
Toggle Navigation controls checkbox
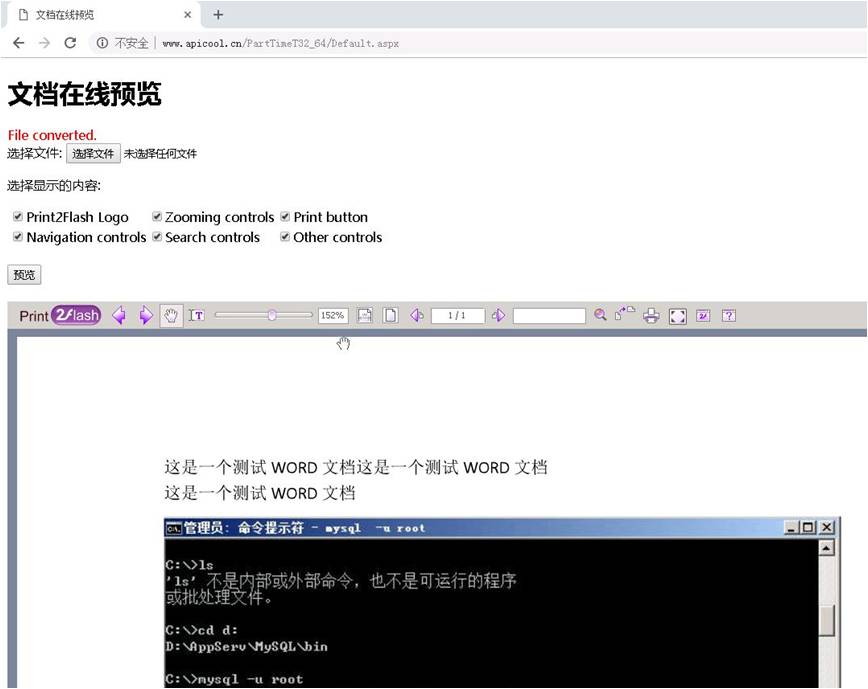pyautogui.click(x=18, y=237)
